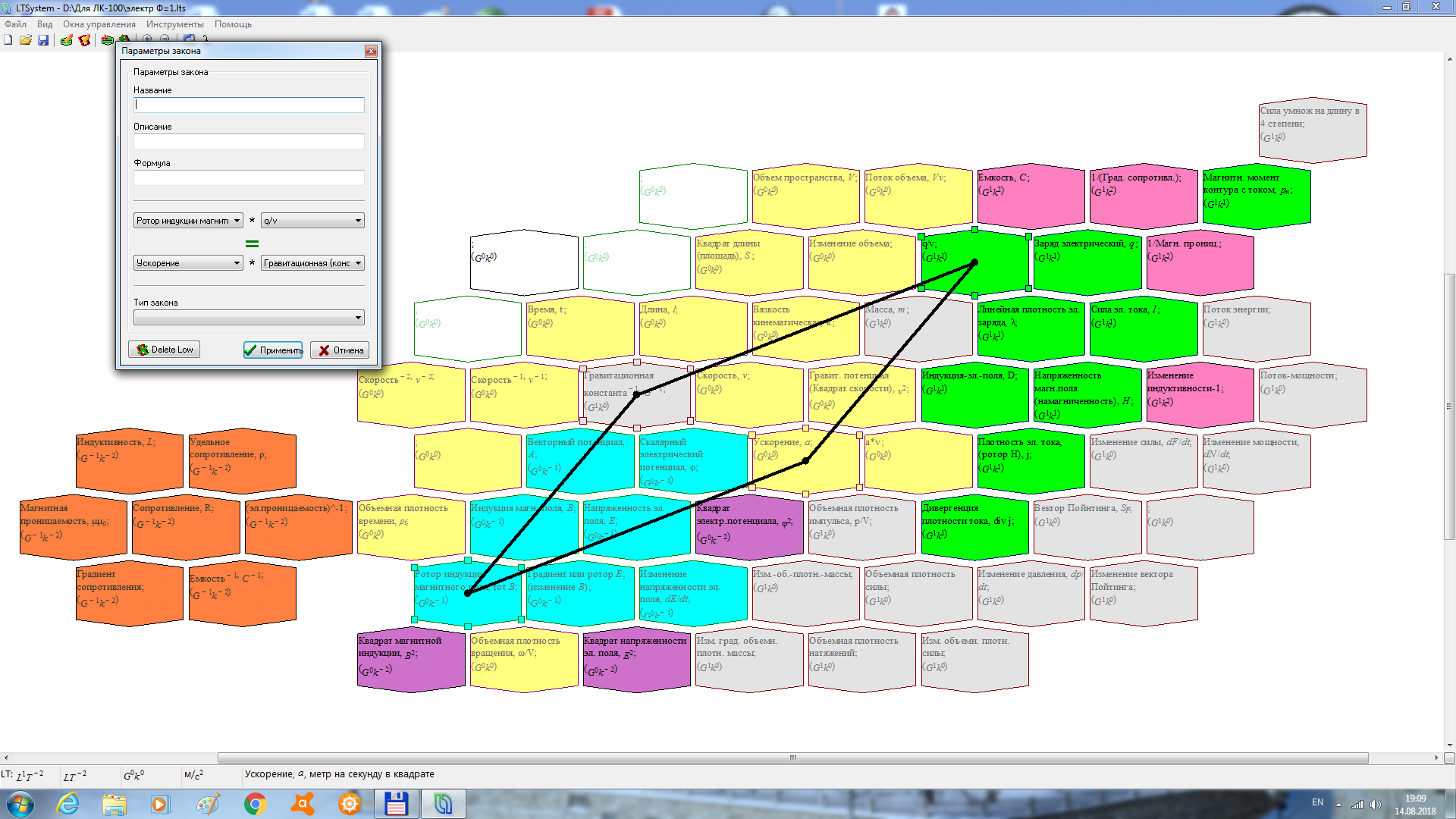This screenshot has width=1456, height=819.
Task: Click the Open folder toolbar icon
Action: tap(26, 40)
